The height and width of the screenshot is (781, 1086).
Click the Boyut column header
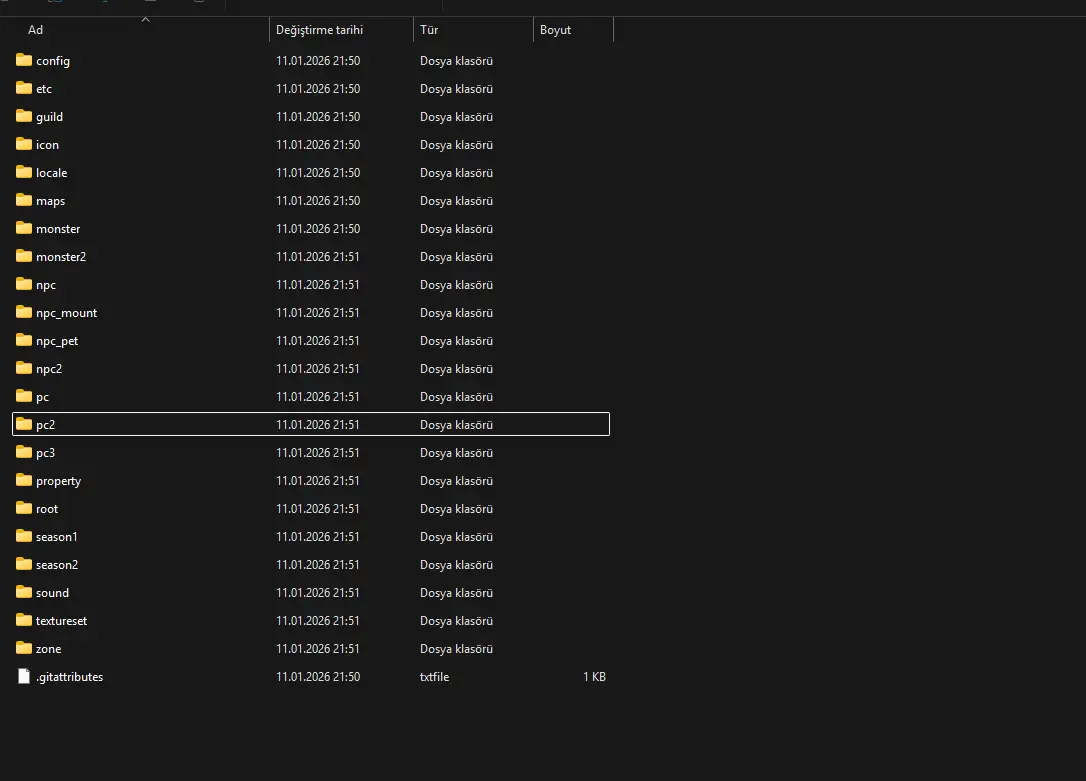(555, 30)
